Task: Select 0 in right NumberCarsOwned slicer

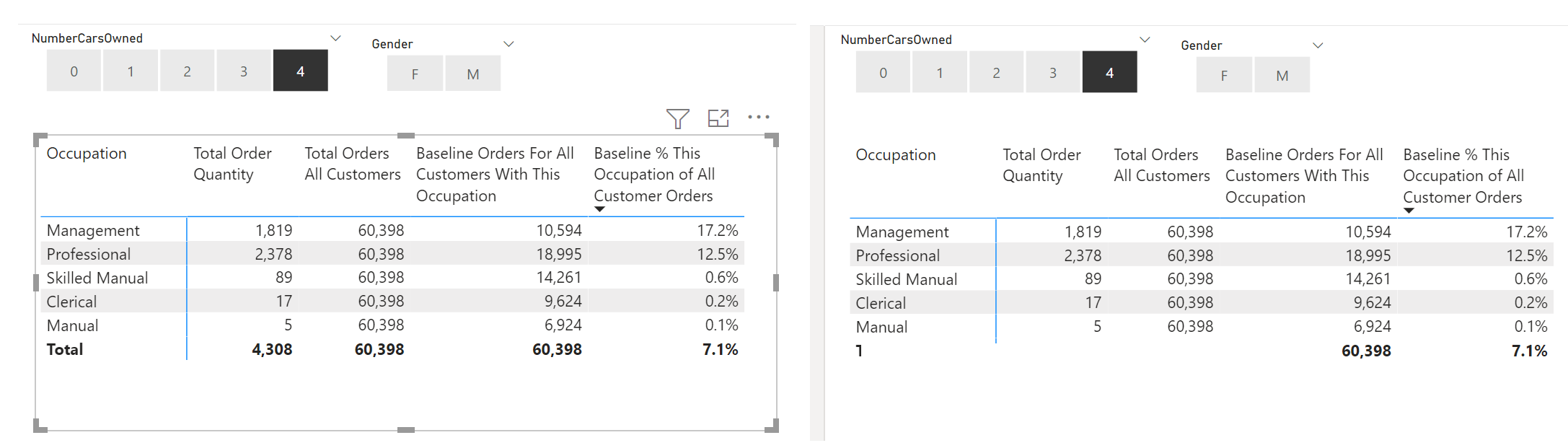Action: (x=884, y=72)
